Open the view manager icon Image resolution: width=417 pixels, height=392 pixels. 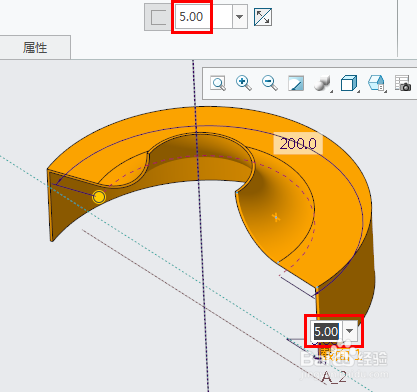[x=377, y=83]
